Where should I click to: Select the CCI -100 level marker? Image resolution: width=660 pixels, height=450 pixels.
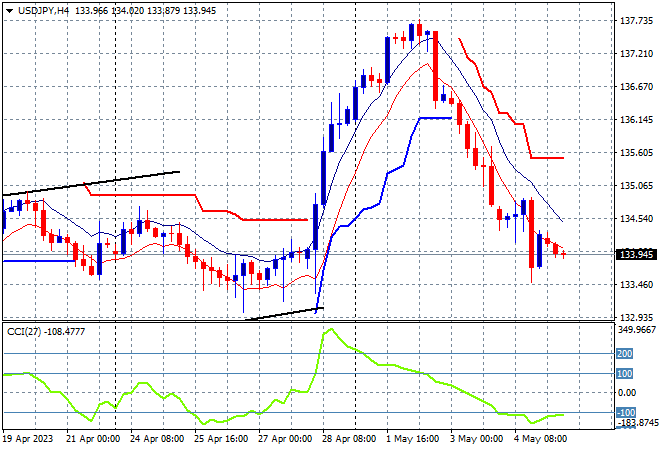625,413
